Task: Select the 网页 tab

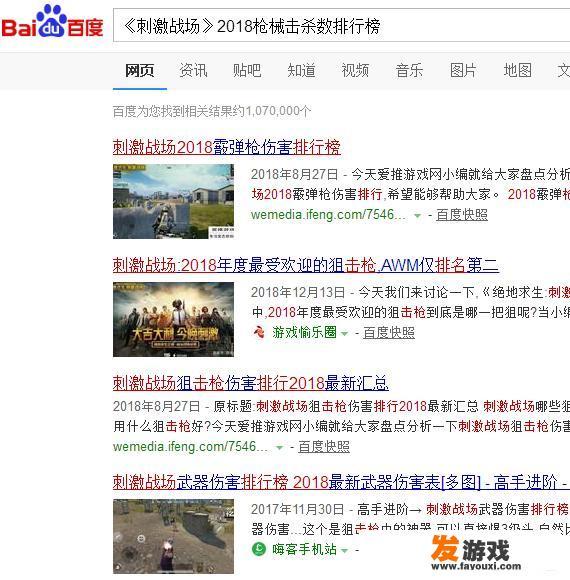Action: (139, 70)
